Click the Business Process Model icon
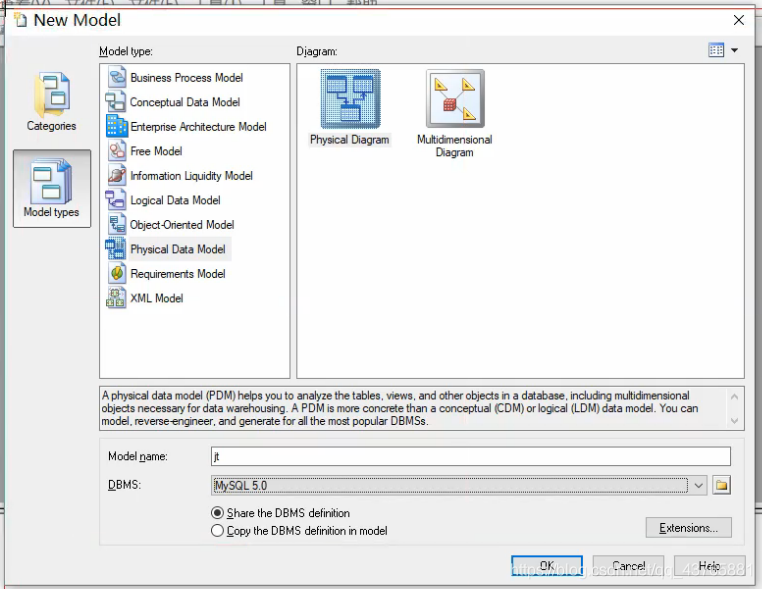The width and height of the screenshot is (762, 589). [x=117, y=78]
